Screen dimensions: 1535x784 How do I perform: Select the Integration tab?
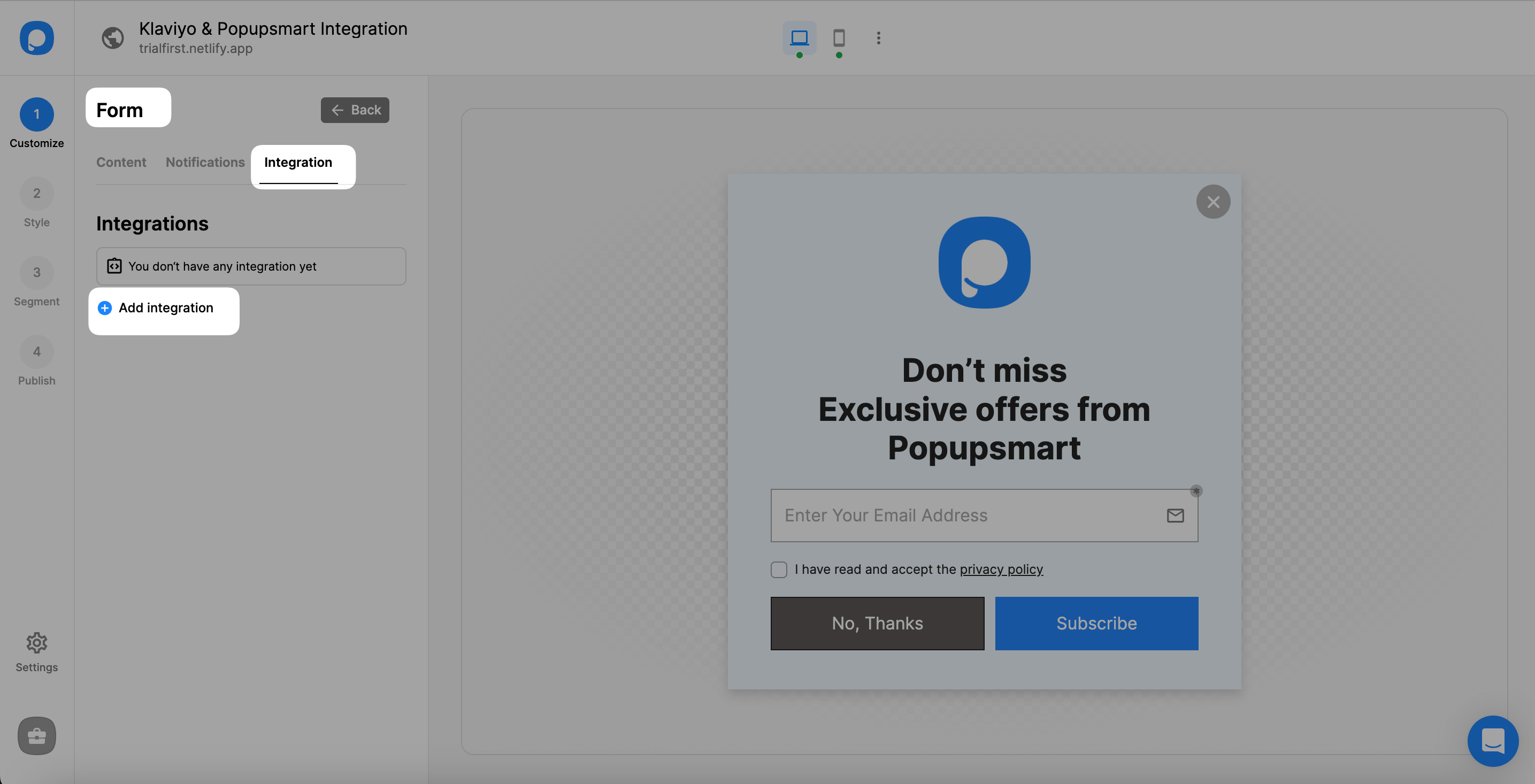pyautogui.click(x=298, y=162)
